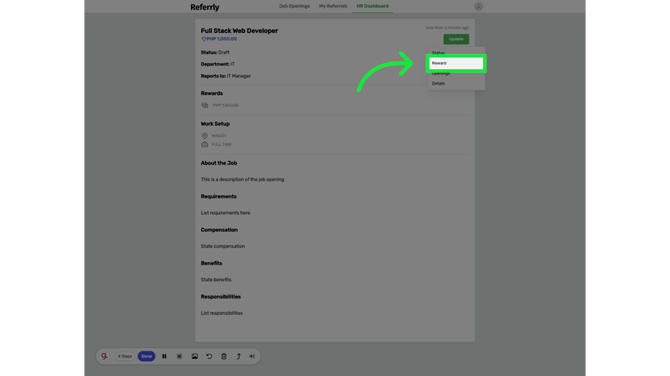The width and height of the screenshot is (670, 376).
Task: Open the HR Dashboard tab
Action: tap(373, 6)
